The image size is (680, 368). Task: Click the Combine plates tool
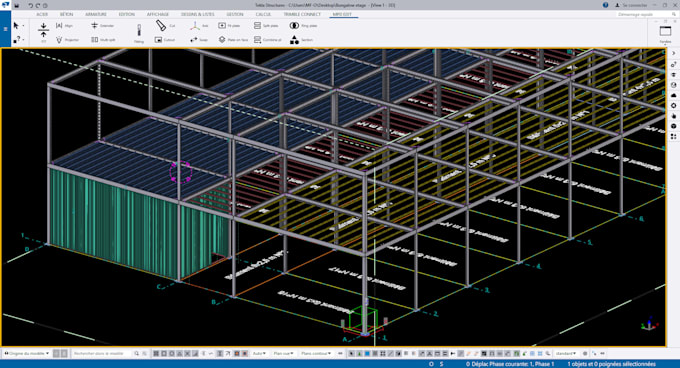(x=268, y=40)
